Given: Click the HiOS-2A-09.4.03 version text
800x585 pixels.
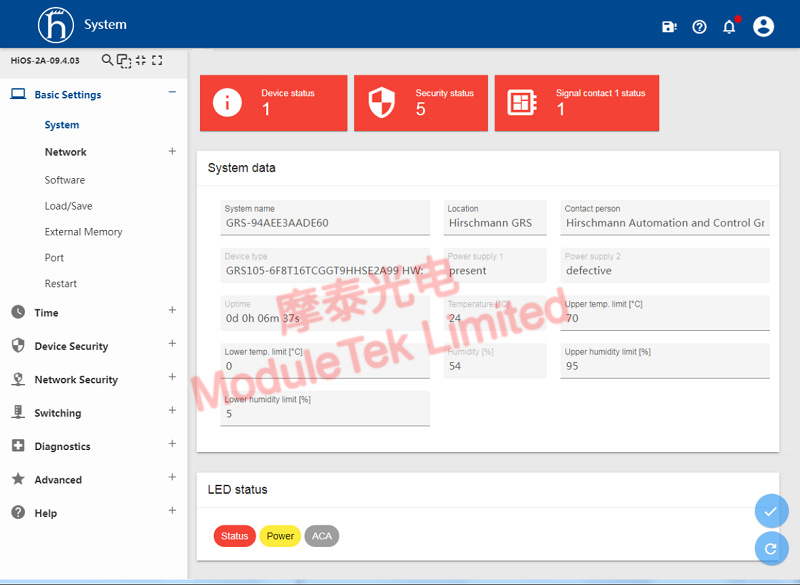Looking at the screenshot, I should tap(45, 61).
